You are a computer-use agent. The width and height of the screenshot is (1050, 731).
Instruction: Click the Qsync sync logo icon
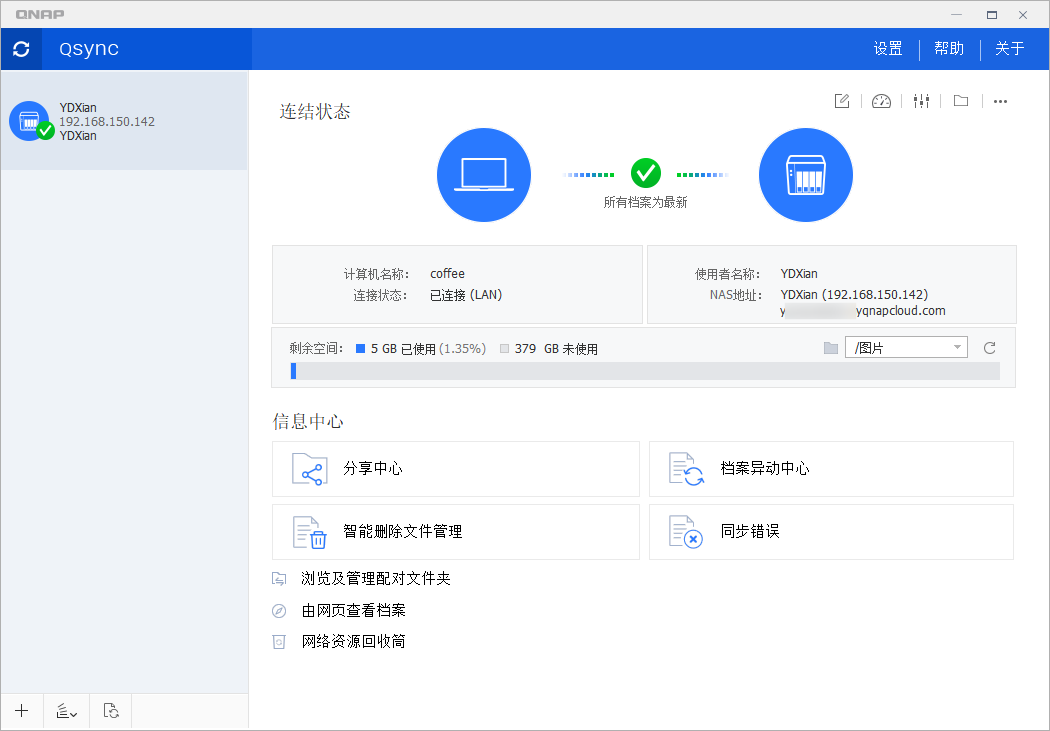(x=21, y=49)
